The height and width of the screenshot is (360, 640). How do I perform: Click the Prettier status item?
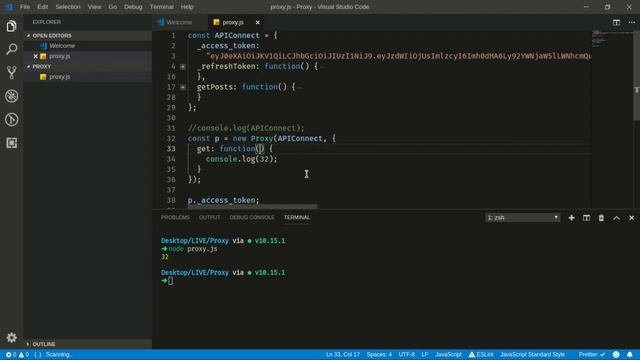(x=591, y=354)
